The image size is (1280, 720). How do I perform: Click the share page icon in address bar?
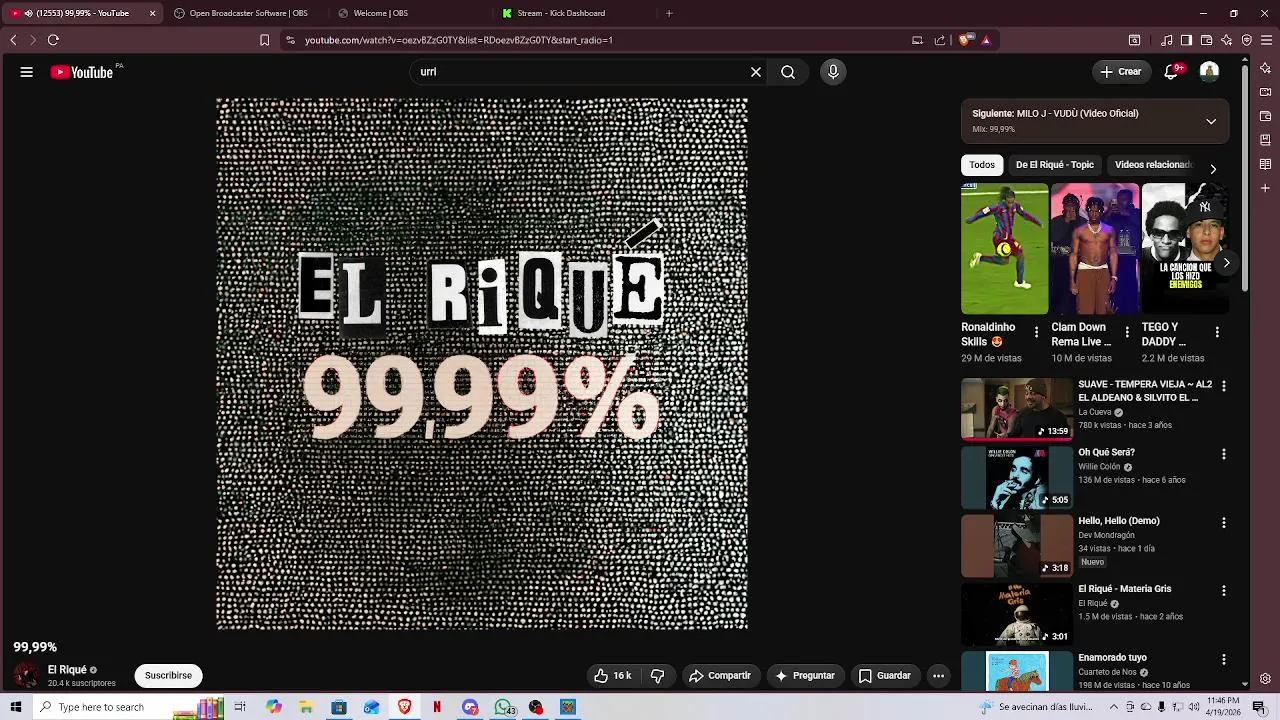click(x=940, y=40)
